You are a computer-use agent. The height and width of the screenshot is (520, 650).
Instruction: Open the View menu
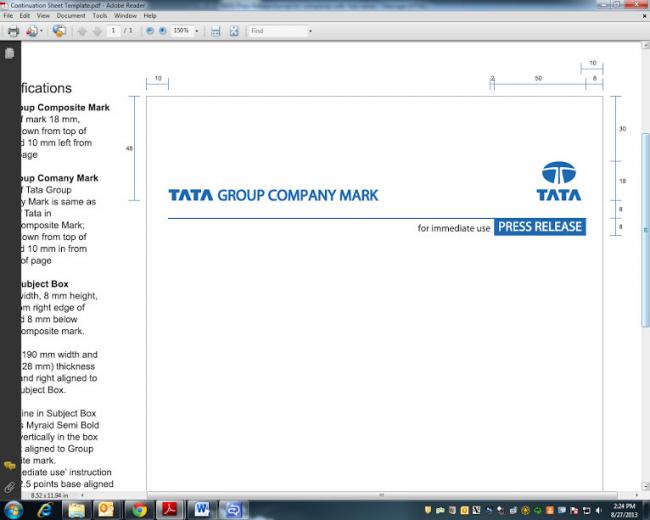click(x=43, y=16)
